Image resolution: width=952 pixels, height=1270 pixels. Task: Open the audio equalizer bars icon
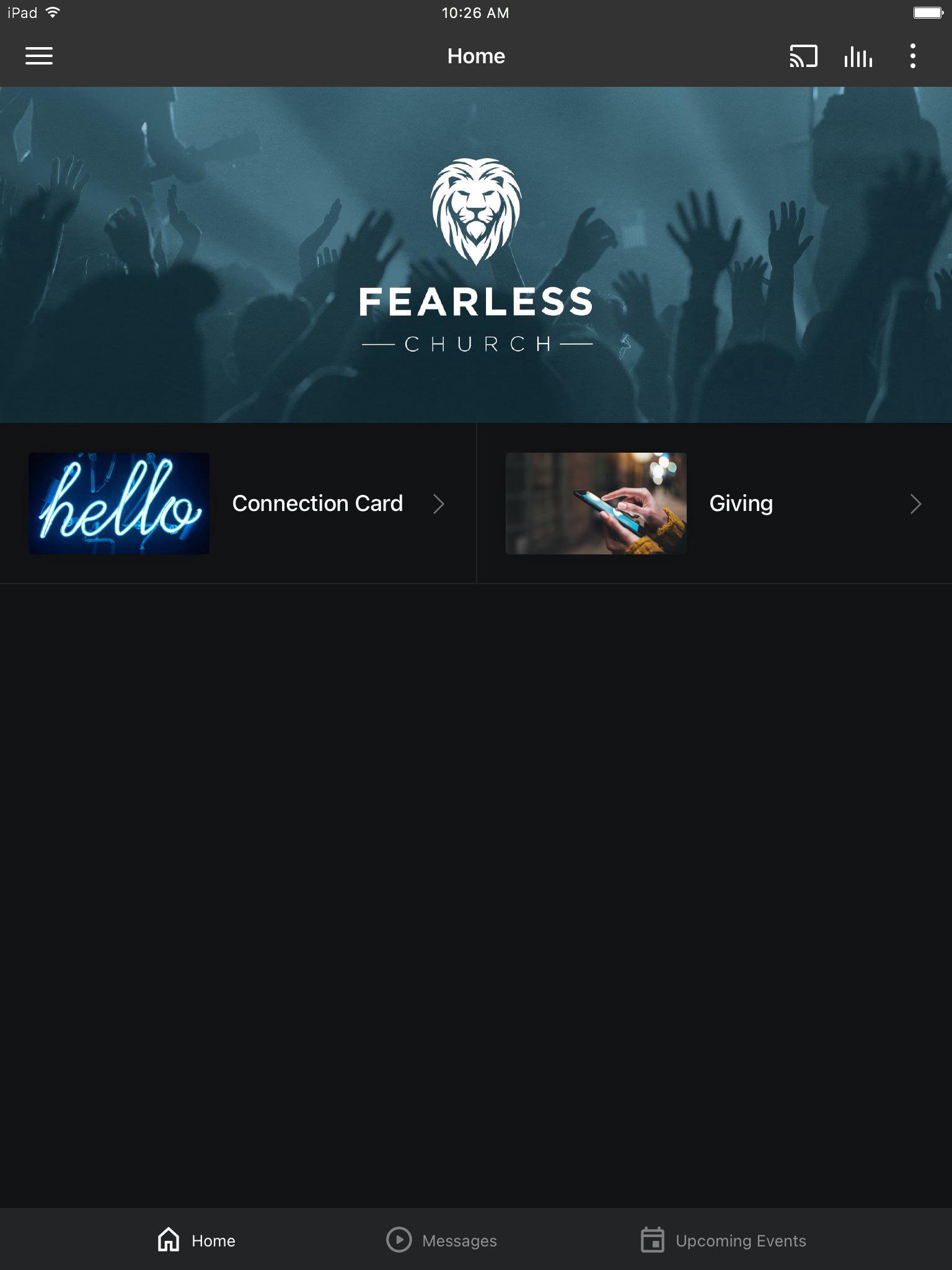click(x=858, y=56)
